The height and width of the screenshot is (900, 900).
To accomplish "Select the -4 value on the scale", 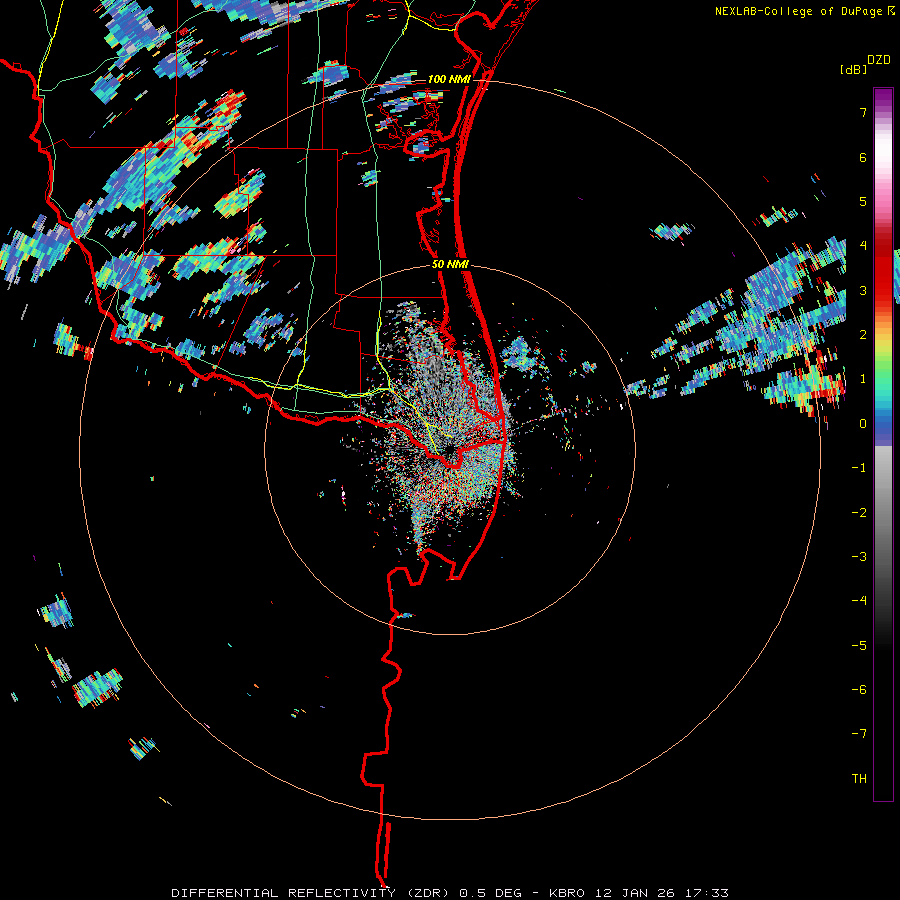I will pyautogui.click(x=859, y=601).
